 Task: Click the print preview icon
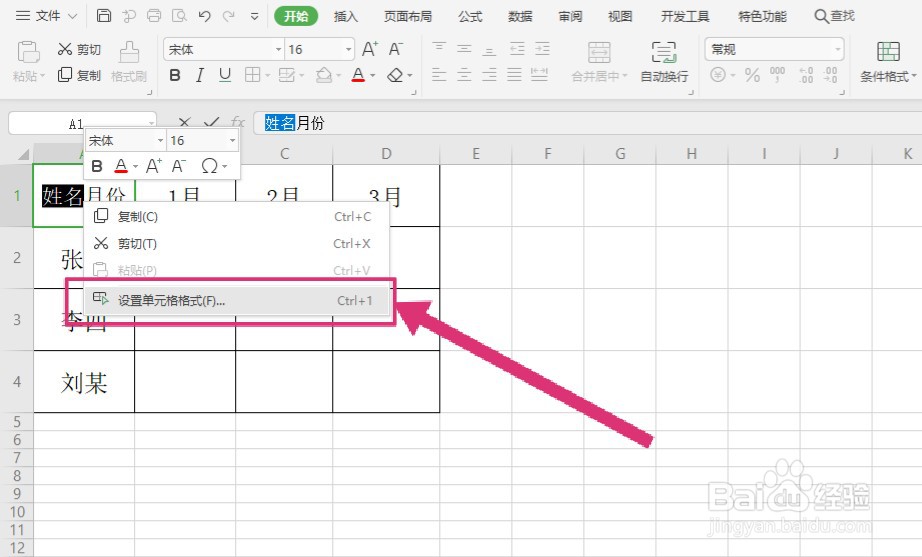pyautogui.click(x=179, y=16)
